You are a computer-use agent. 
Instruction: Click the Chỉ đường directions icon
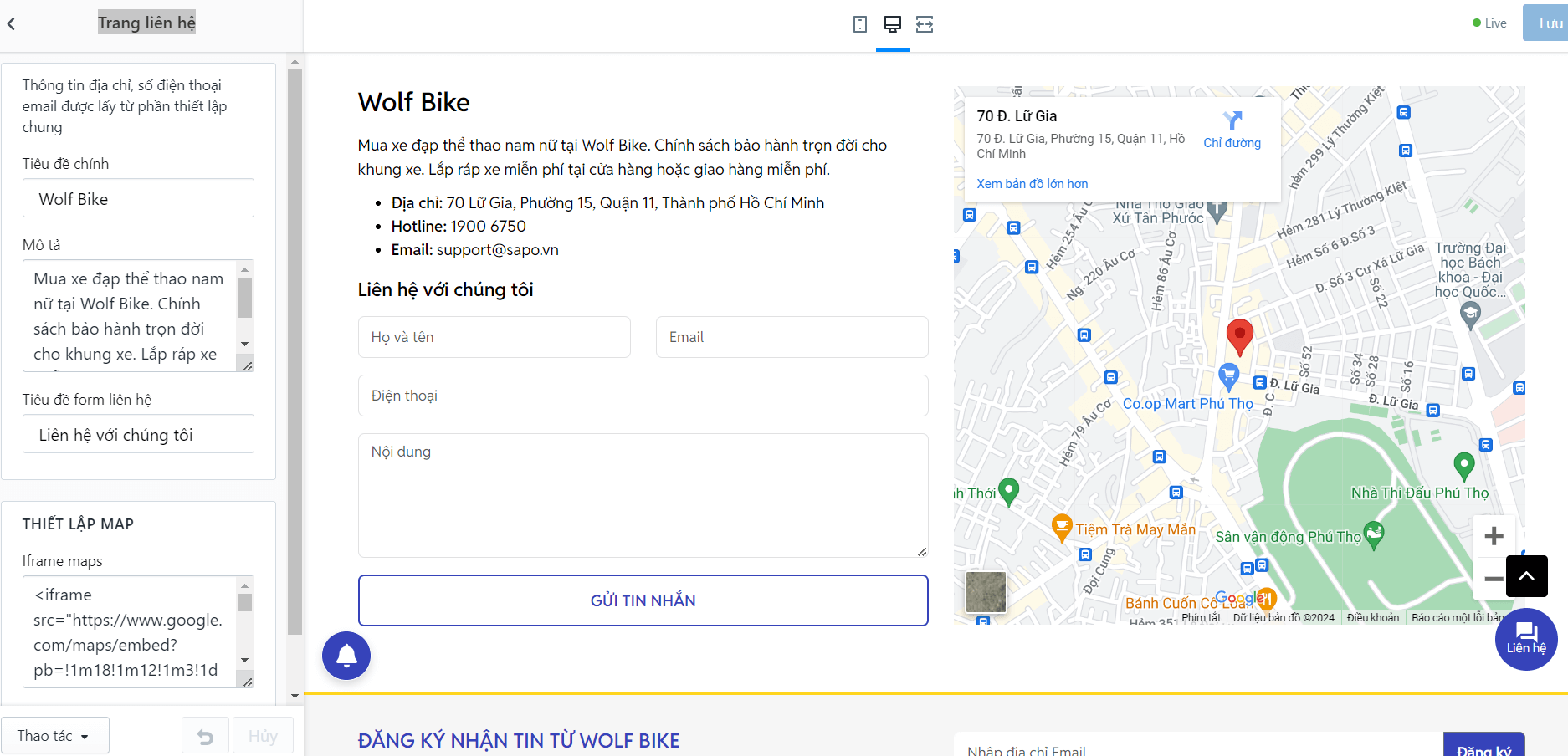tap(1232, 120)
